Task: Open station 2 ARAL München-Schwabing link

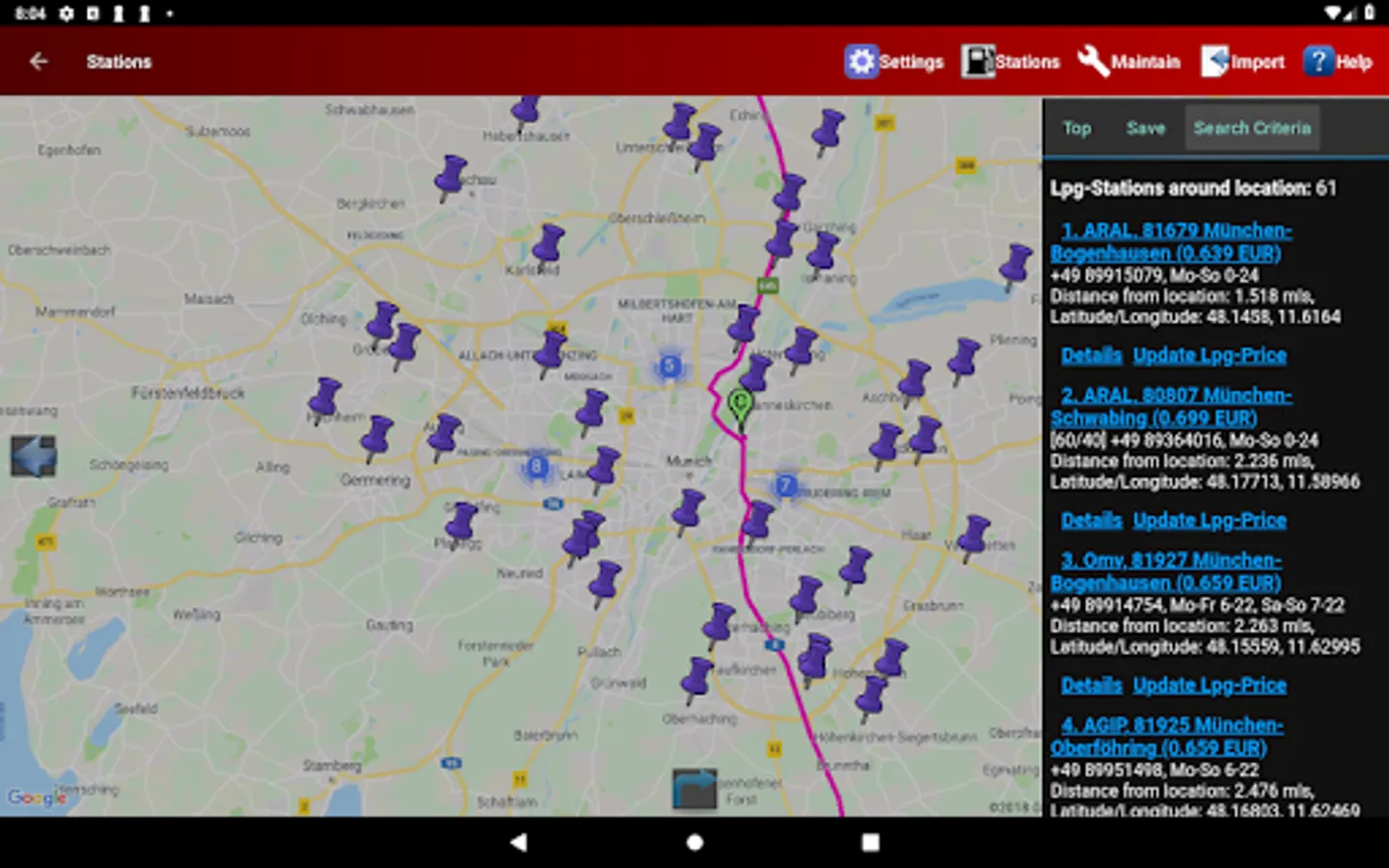Action: [1171, 407]
